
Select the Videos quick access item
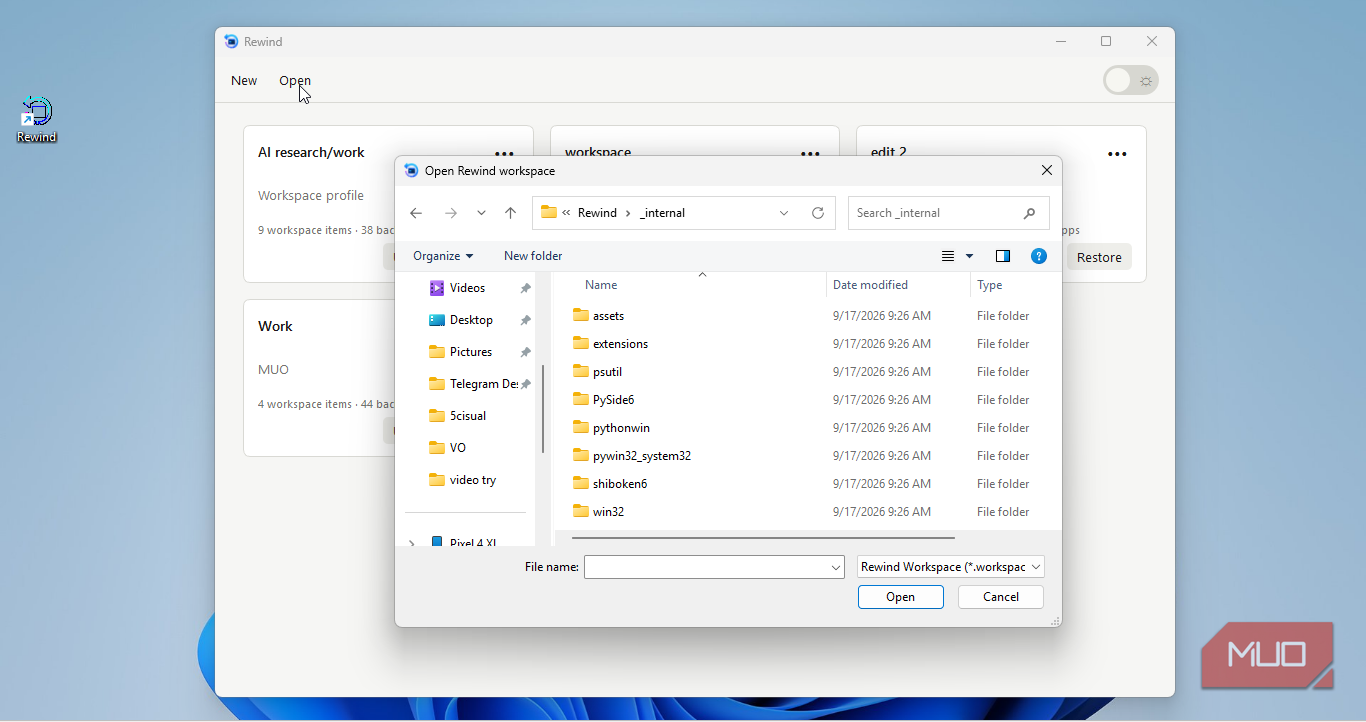[467, 288]
